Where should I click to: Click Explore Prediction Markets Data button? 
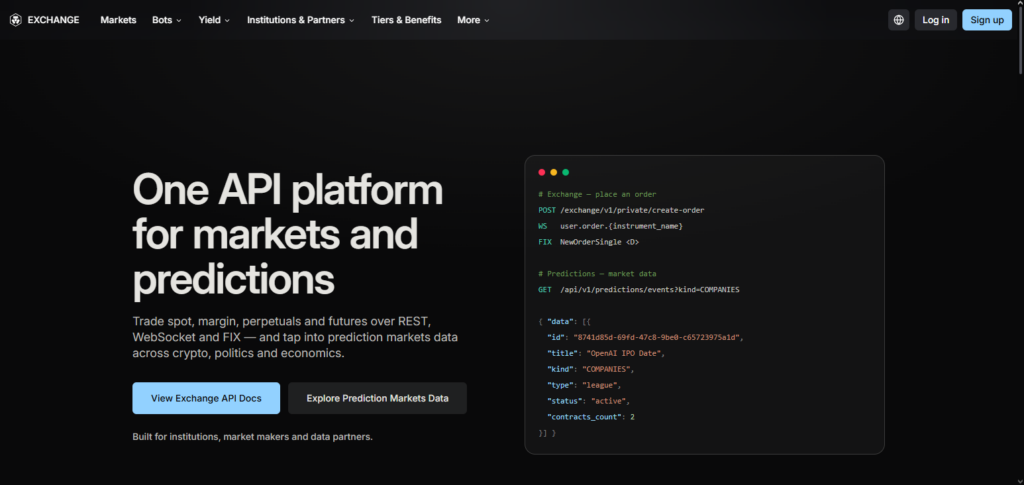click(x=377, y=398)
